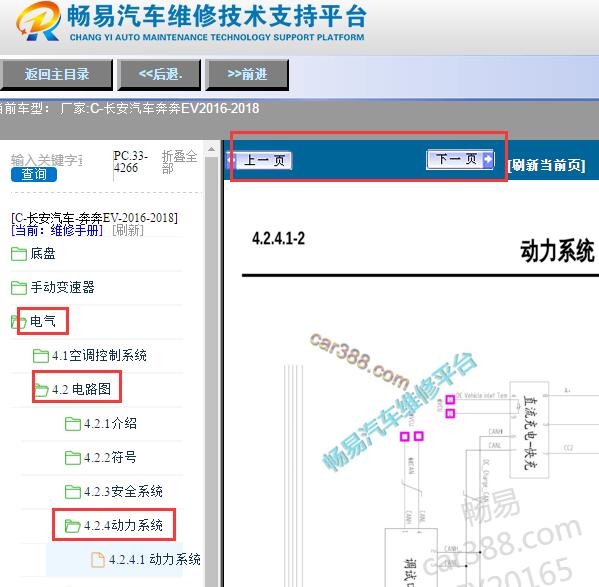599x587 pixels.
Task: Go forward with >>前进 button
Action: pos(247,74)
